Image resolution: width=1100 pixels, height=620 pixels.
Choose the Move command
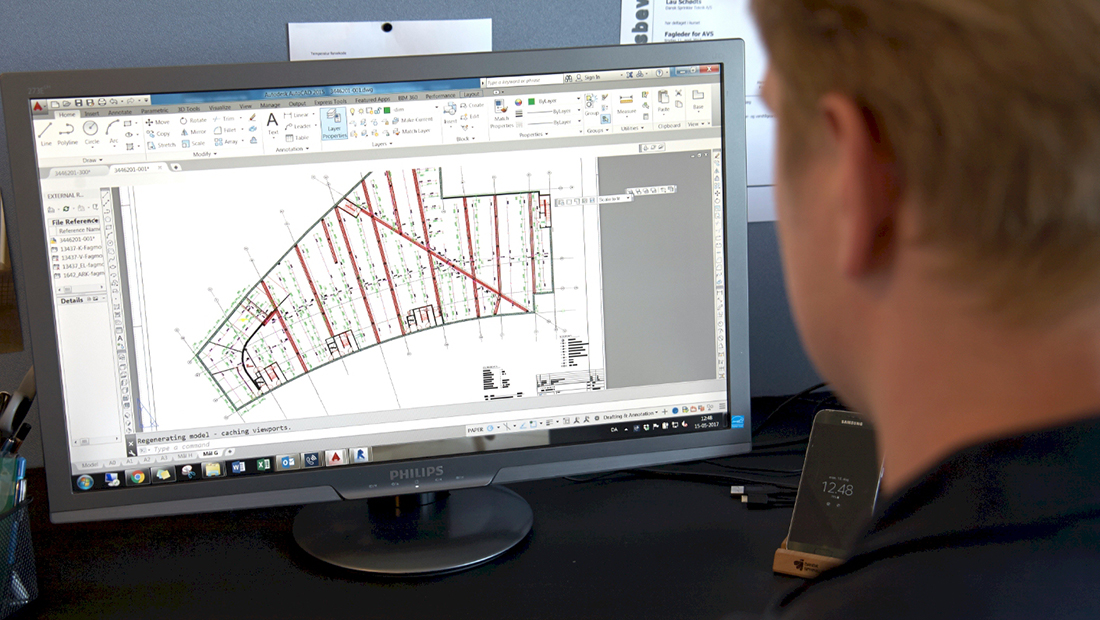[158, 122]
